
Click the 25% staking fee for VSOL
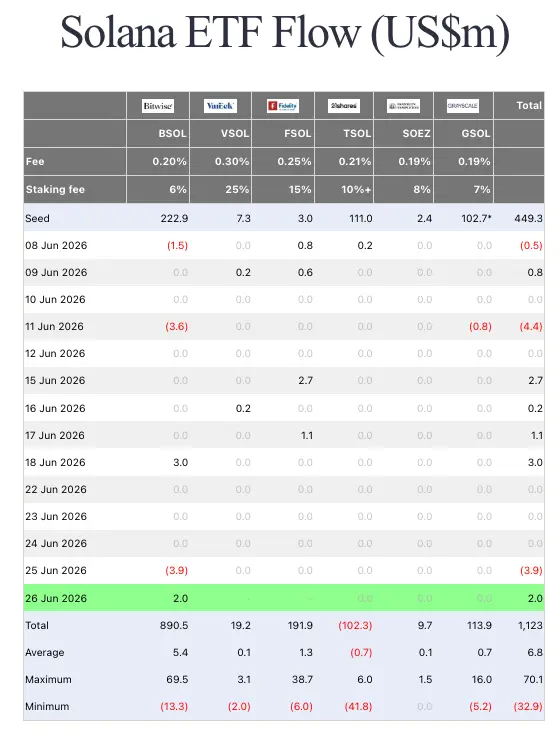237,190
